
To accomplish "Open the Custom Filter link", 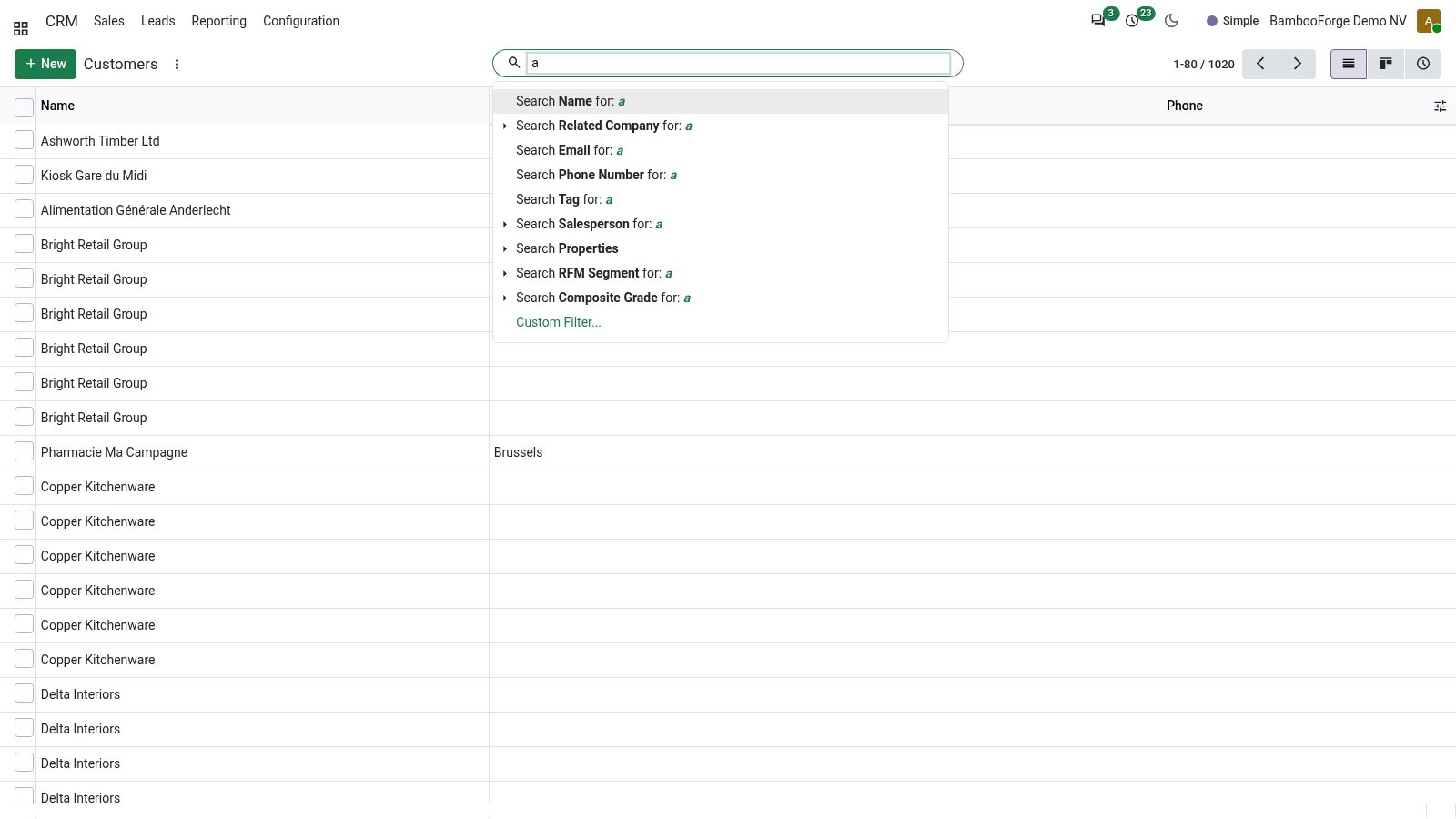I will (558, 322).
